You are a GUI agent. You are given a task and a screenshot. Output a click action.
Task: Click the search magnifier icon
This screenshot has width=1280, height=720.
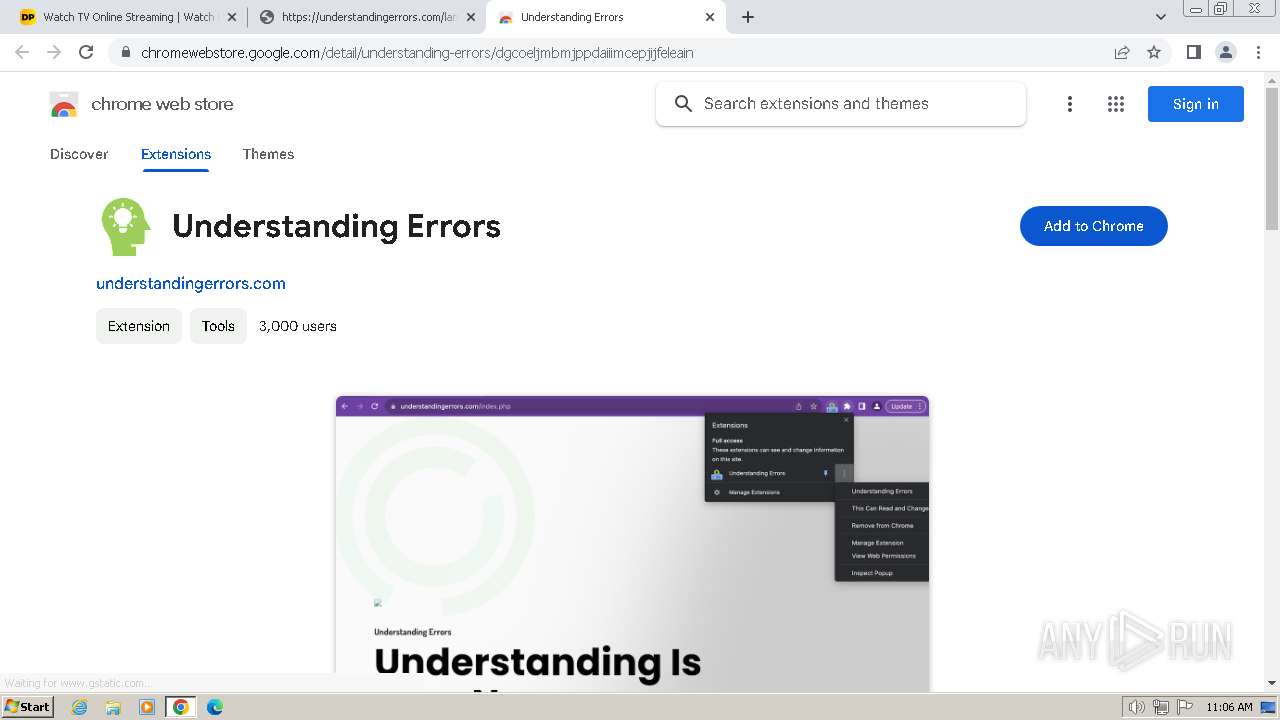point(683,104)
